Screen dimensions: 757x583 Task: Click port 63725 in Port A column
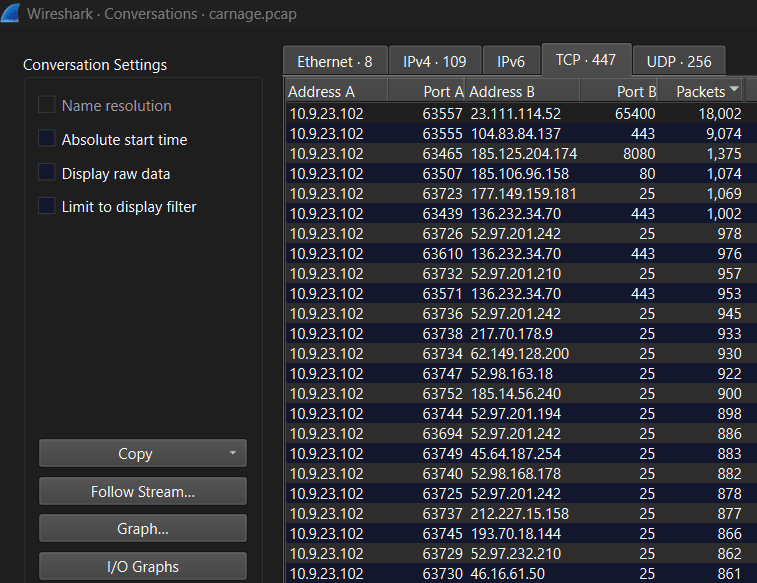click(x=442, y=494)
